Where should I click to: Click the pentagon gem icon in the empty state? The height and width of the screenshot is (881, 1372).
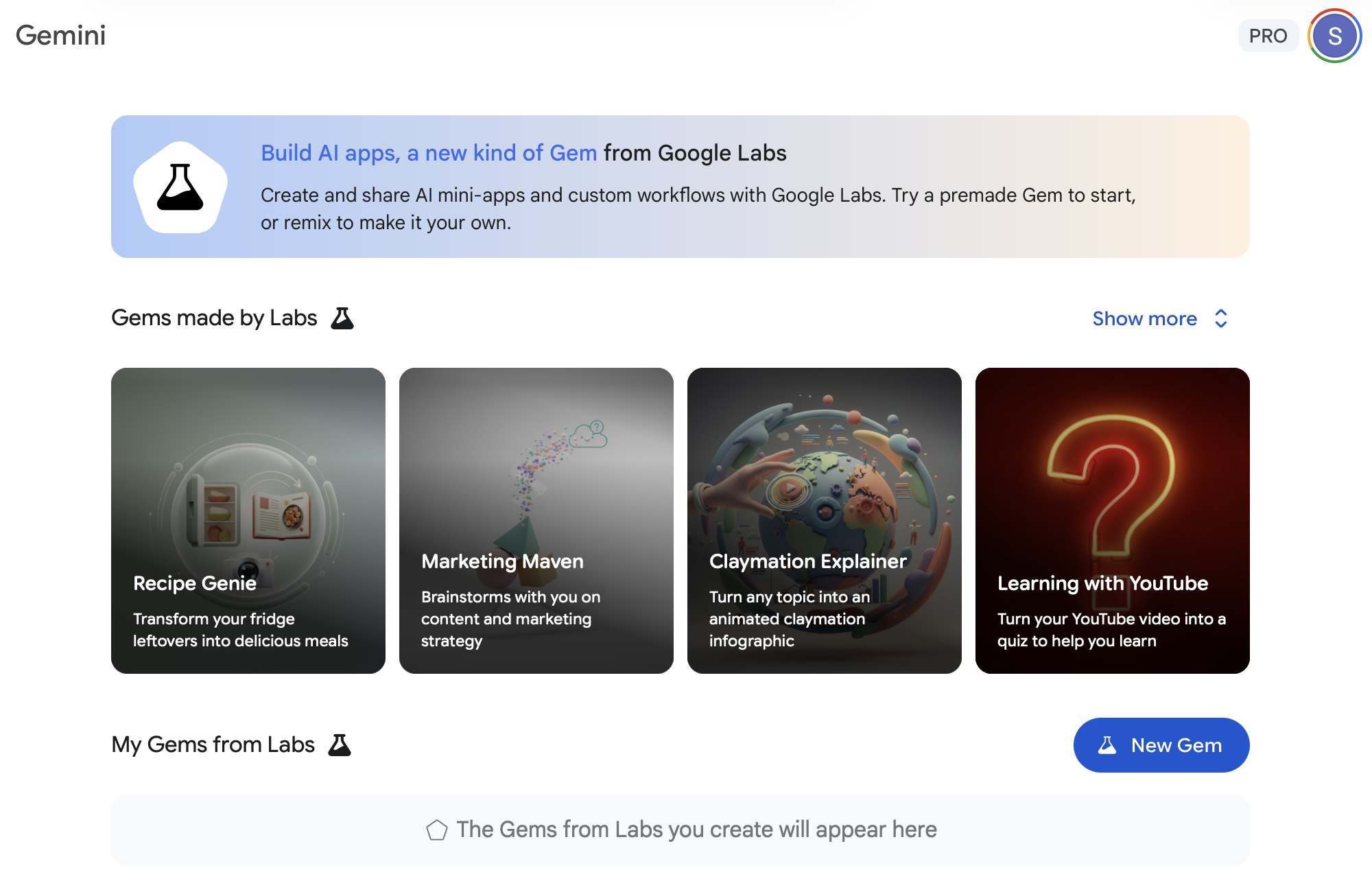click(x=437, y=830)
